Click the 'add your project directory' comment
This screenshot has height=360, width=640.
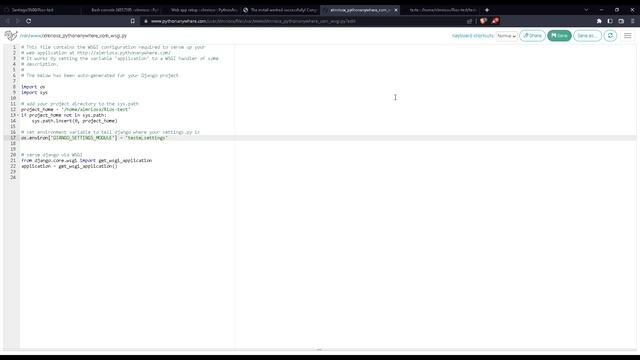point(80,104)
